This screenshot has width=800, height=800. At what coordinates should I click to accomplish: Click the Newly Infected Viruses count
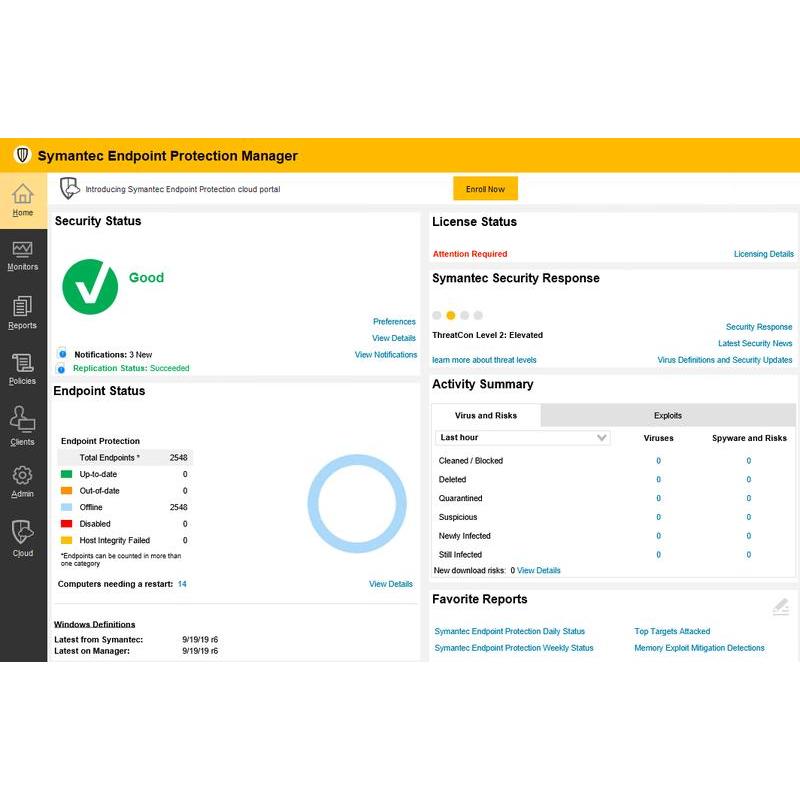(658, 536)
